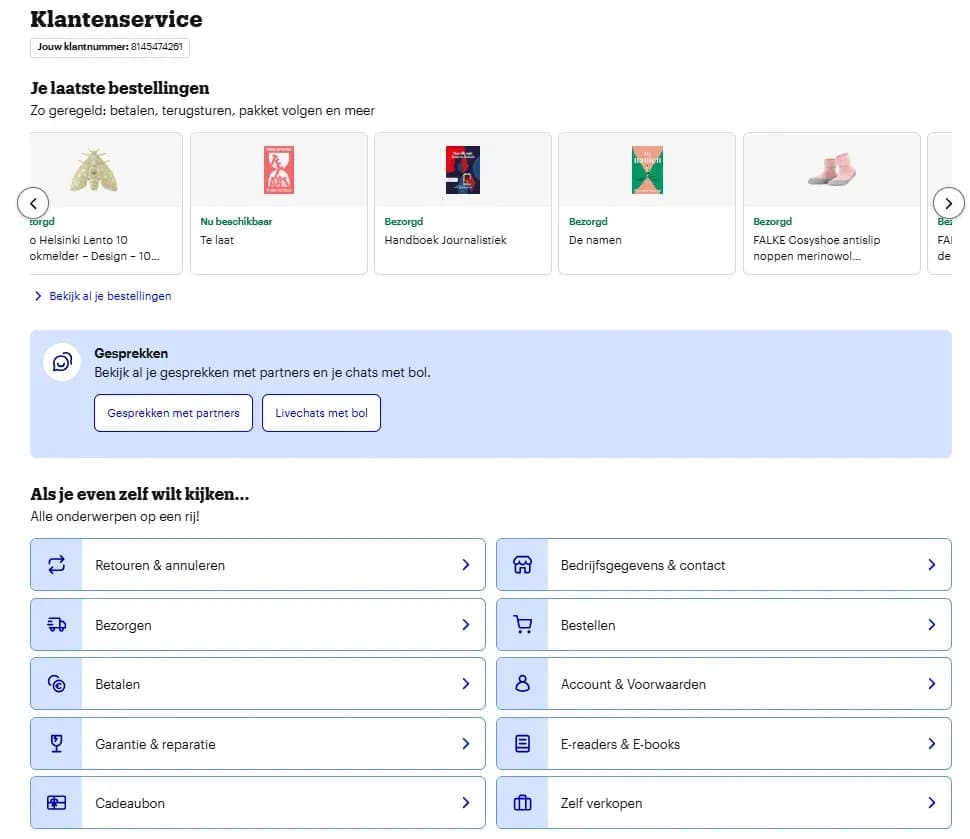This screenshot has width=970, height=839.
Task: Open the E-readers & E-books label
Action: click(x=620, y=744)
